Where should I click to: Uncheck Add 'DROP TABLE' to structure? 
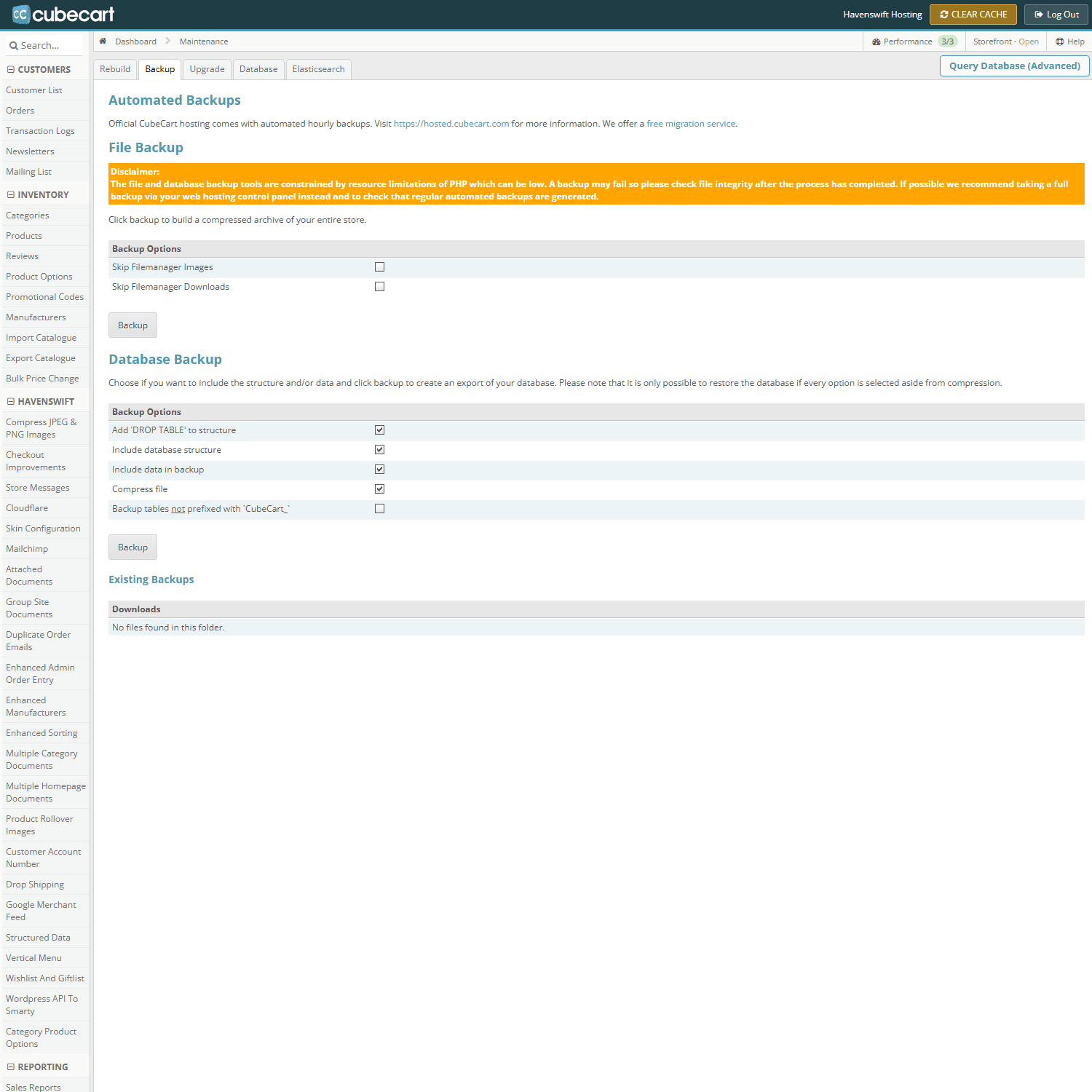(x=379, y=430)
